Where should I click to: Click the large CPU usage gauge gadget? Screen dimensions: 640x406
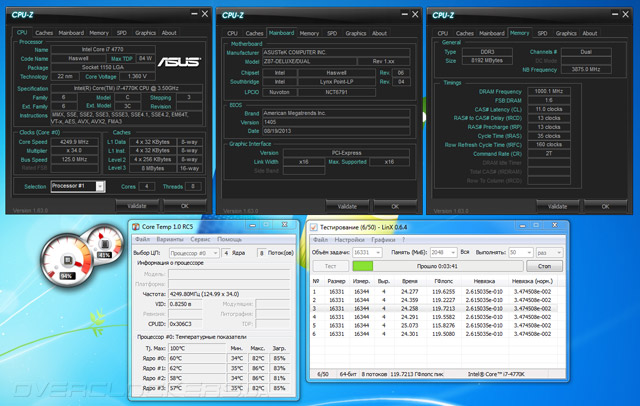point(67,260)
